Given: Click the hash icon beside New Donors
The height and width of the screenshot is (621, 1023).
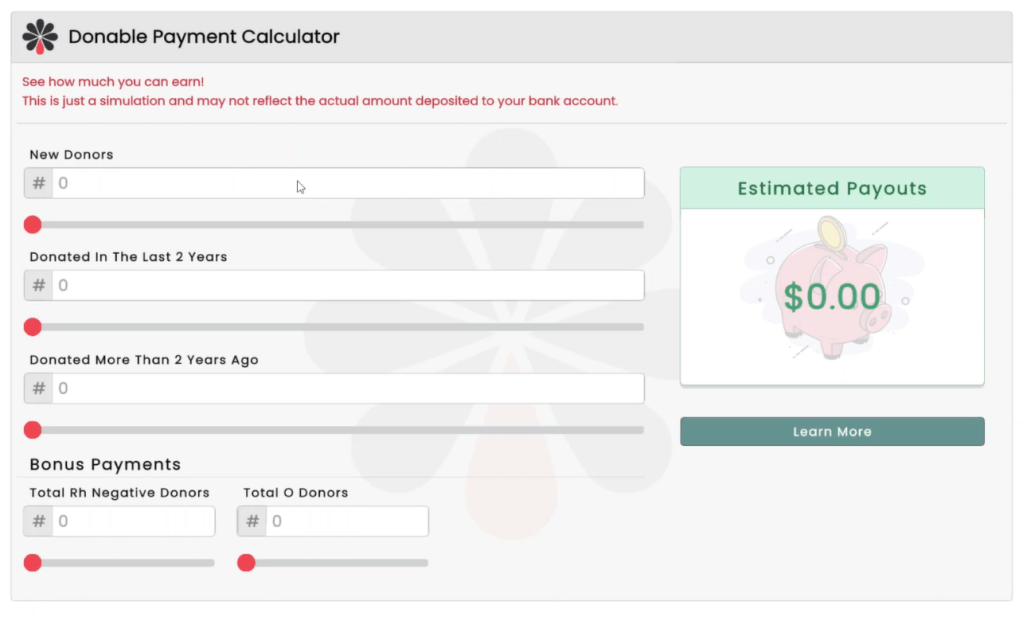Looking at the screenshot, I should [39, 183].
